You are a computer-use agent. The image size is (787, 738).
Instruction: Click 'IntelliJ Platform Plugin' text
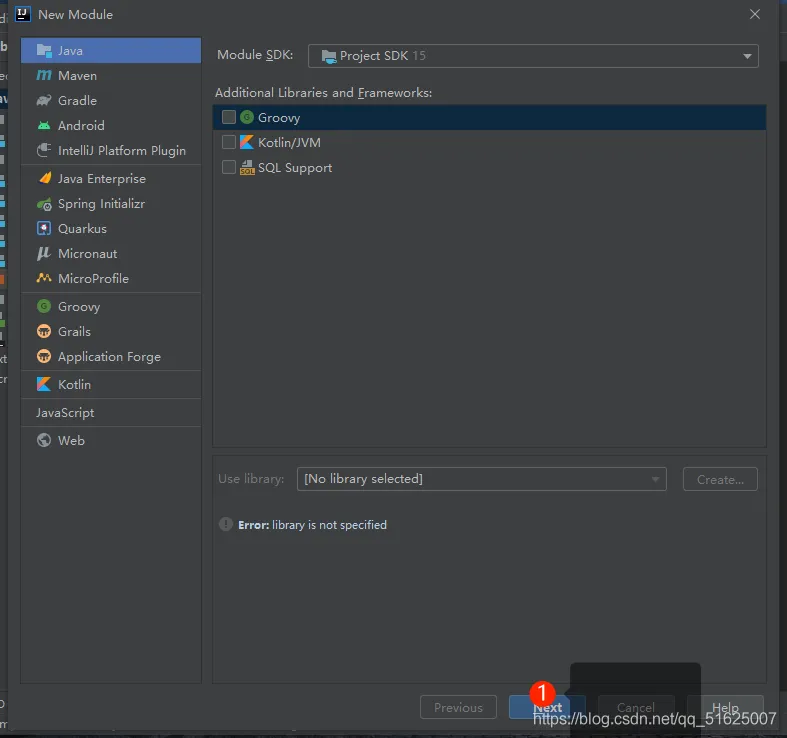point(122,151)
